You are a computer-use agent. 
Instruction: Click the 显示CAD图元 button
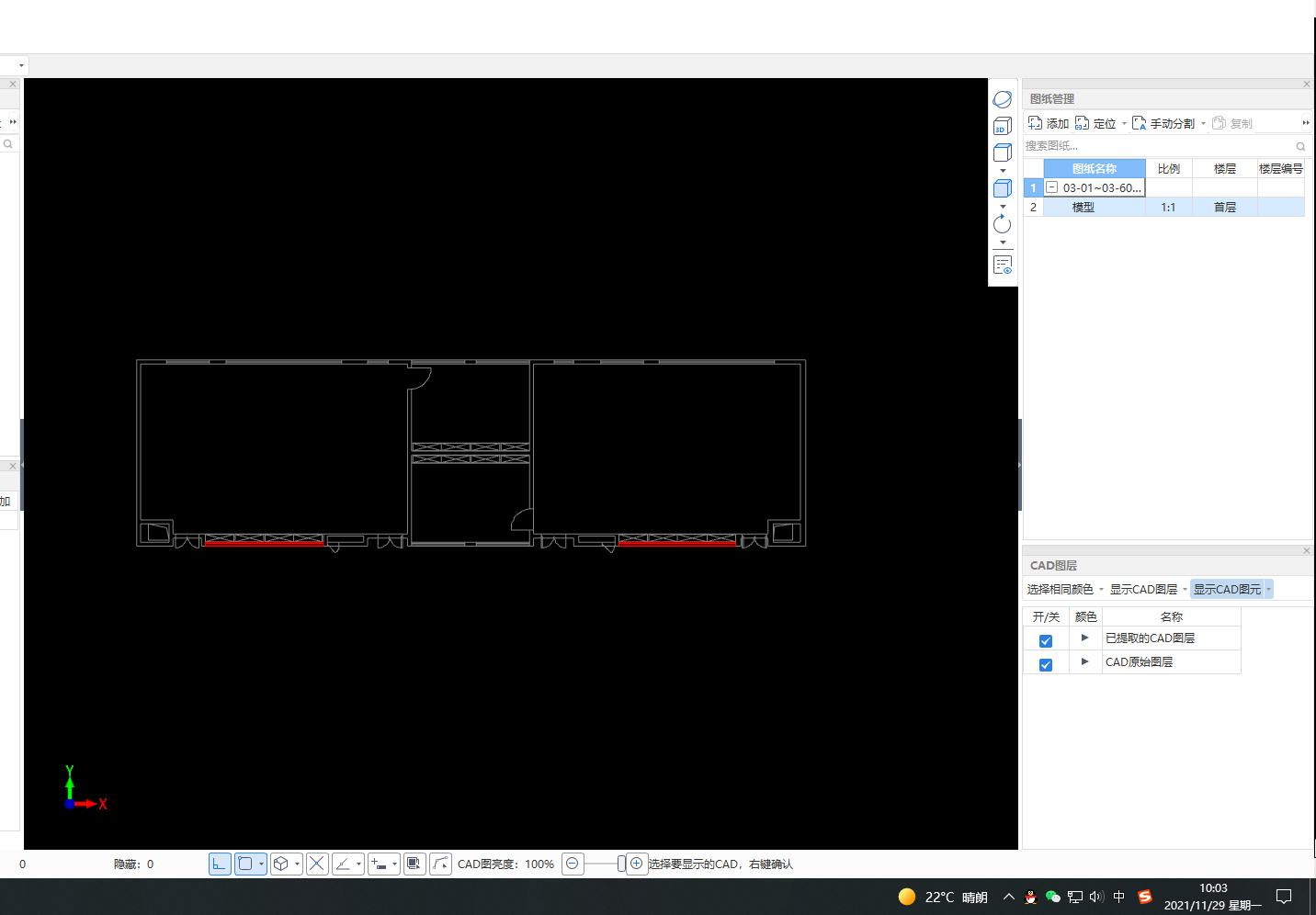[1227, 589]
